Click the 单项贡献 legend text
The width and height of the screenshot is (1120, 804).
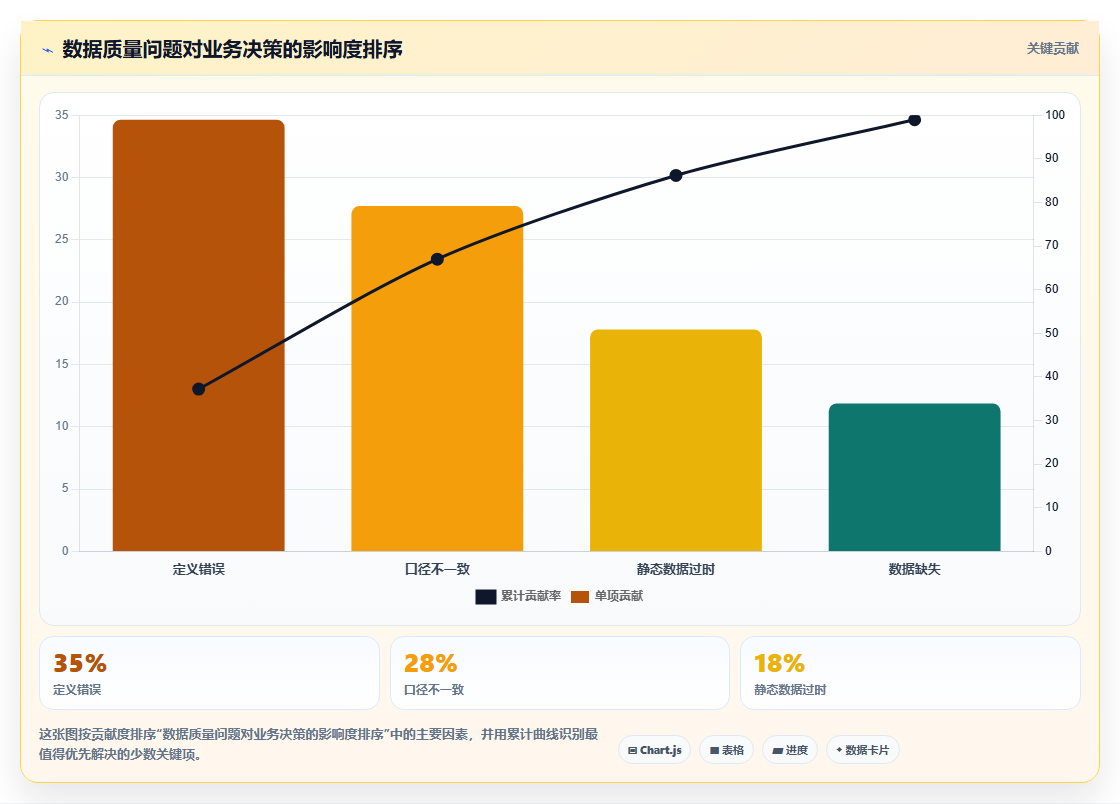coord(619,596)
